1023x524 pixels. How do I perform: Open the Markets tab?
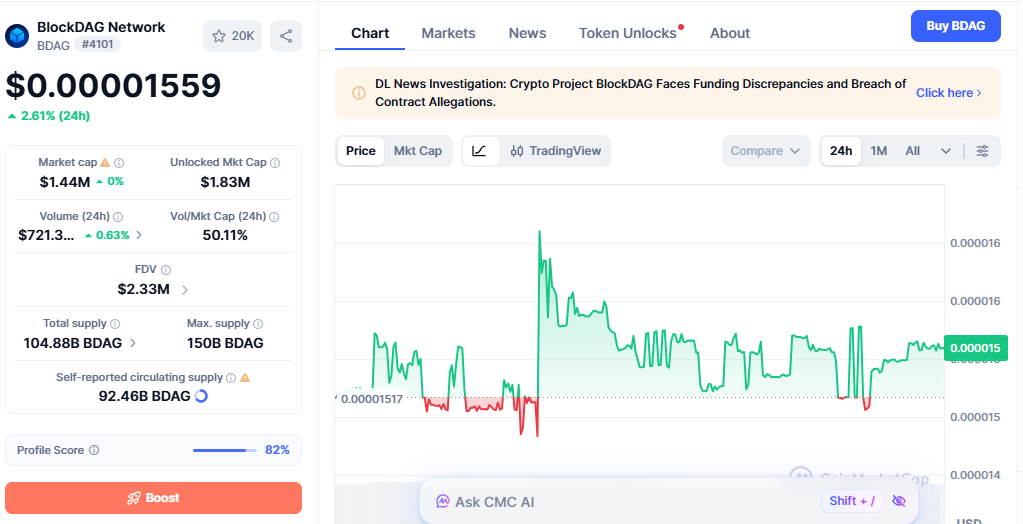pyautogui.click(x=448, y=33)
